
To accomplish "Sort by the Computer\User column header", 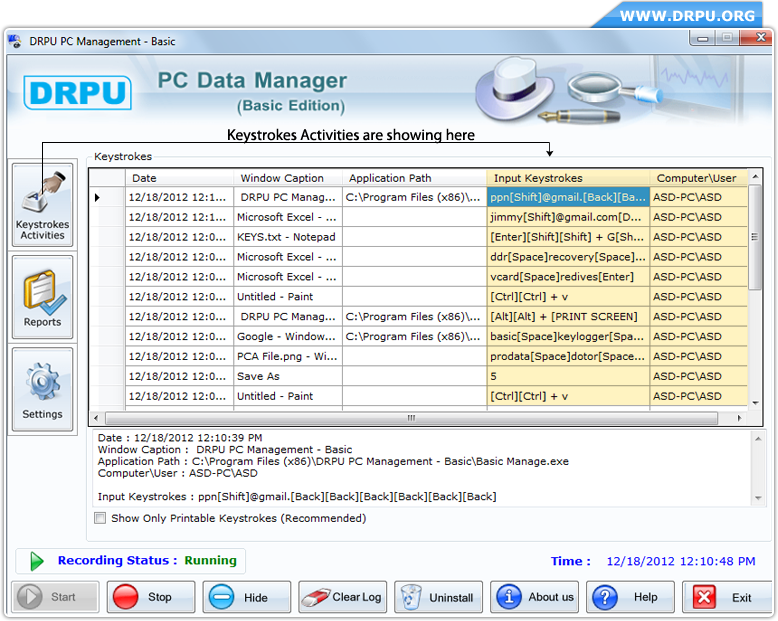I will (x=699, y=178).
